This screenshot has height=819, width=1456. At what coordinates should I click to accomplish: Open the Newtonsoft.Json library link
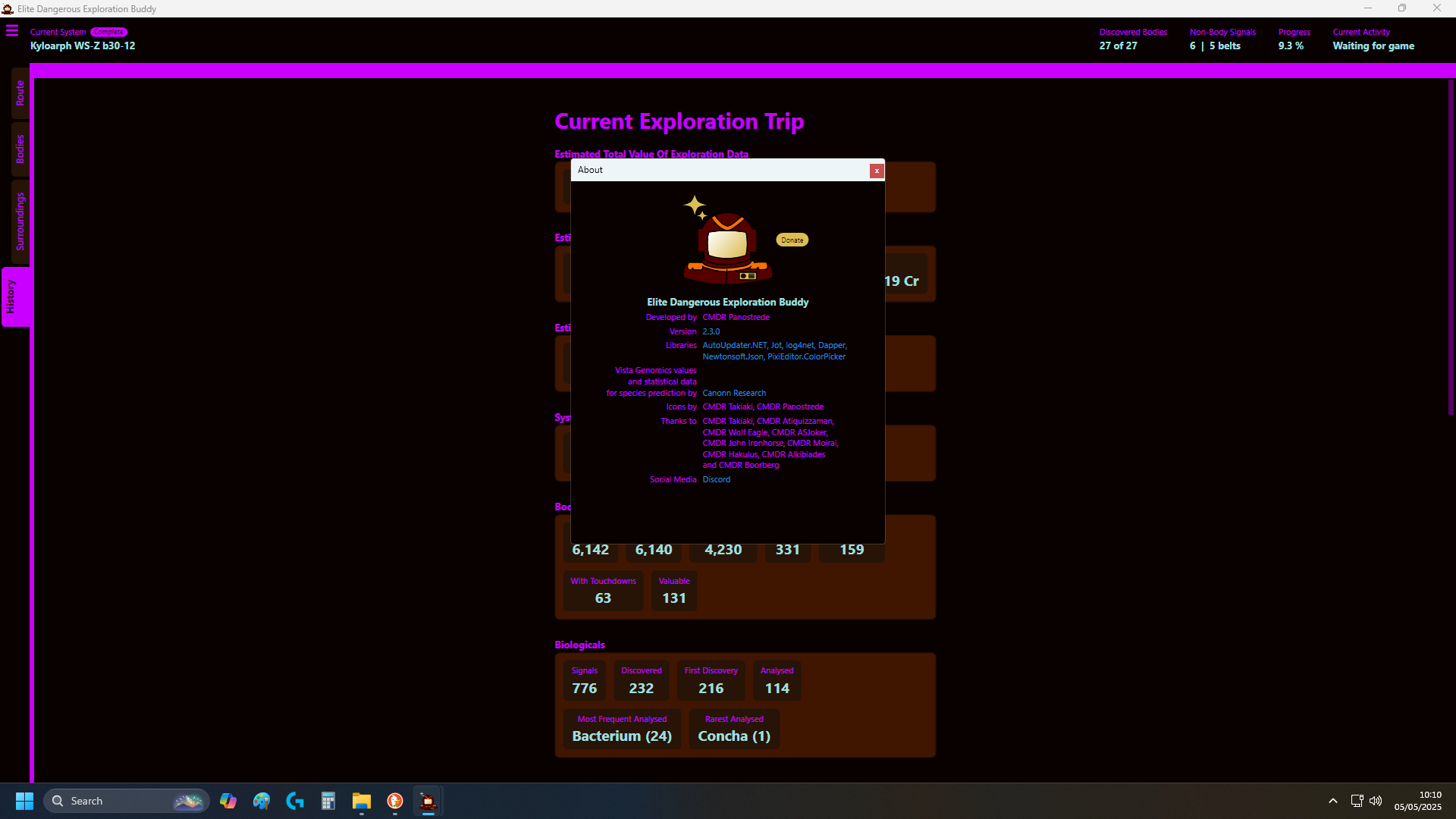point(733,356)
